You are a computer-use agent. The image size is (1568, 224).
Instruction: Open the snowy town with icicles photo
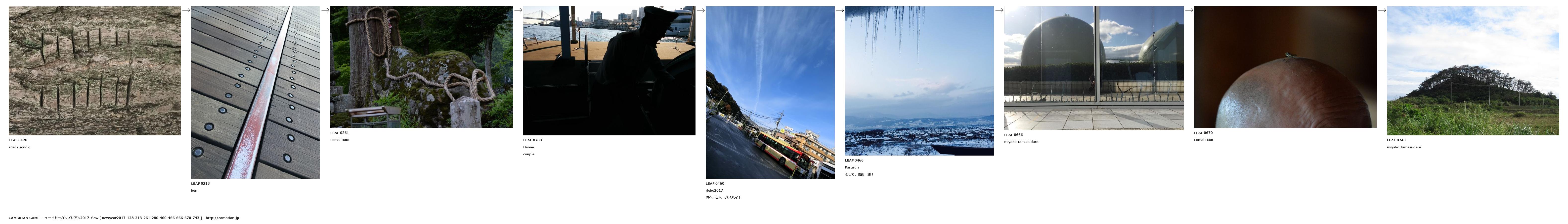click(919, 81)
